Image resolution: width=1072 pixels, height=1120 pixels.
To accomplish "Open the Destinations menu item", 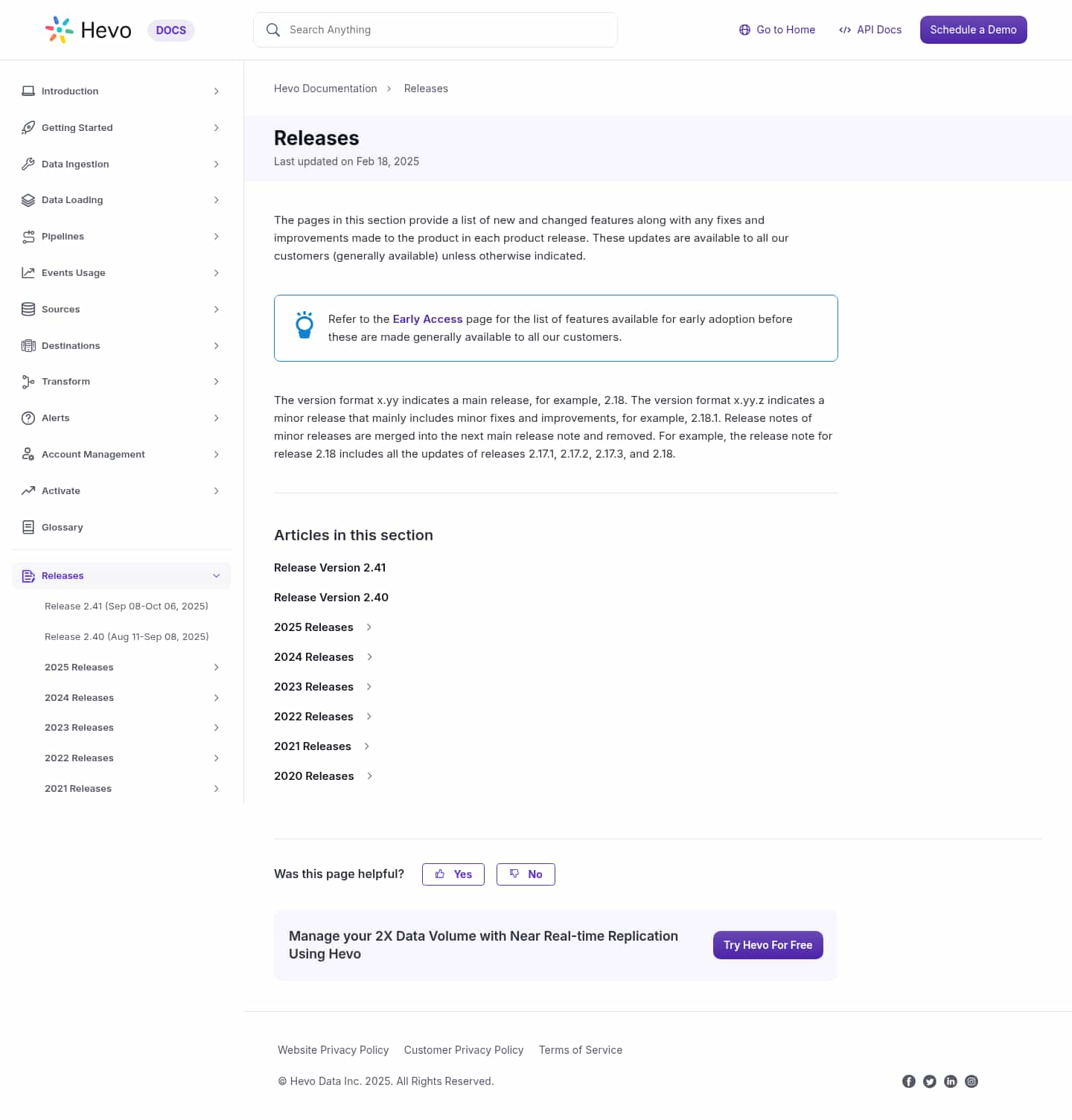I will tap(71, 346).
